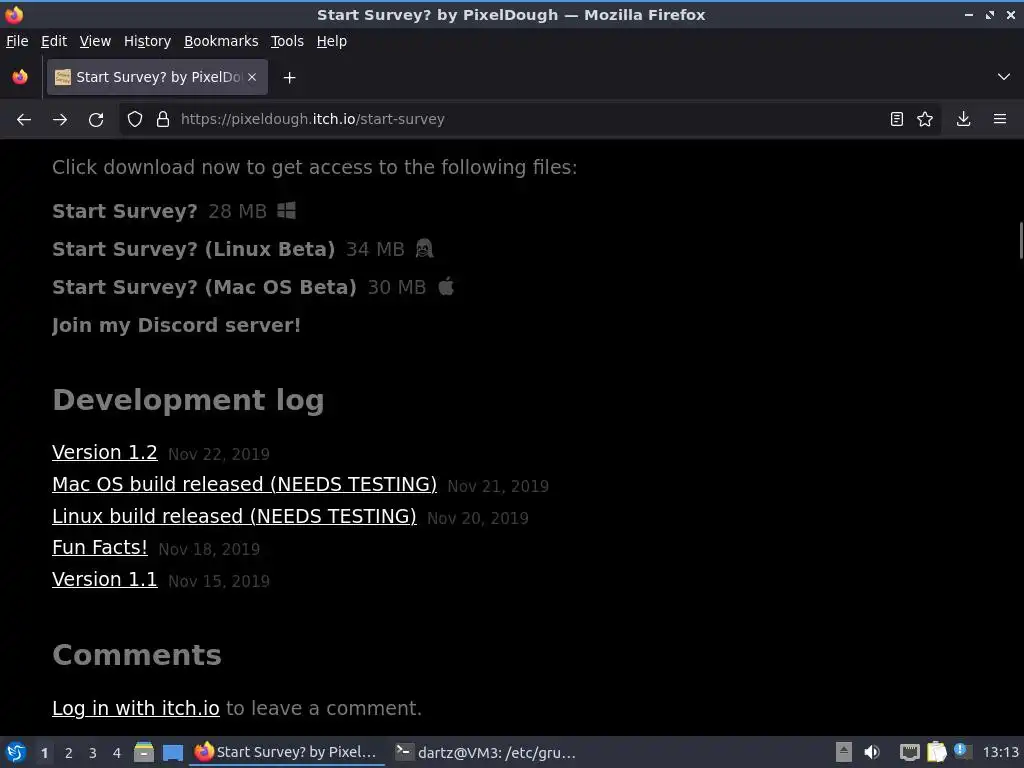Click the Apple platform icon
Image resolution: width=1024 pixels, height=768 pixels.
[446, 286]
